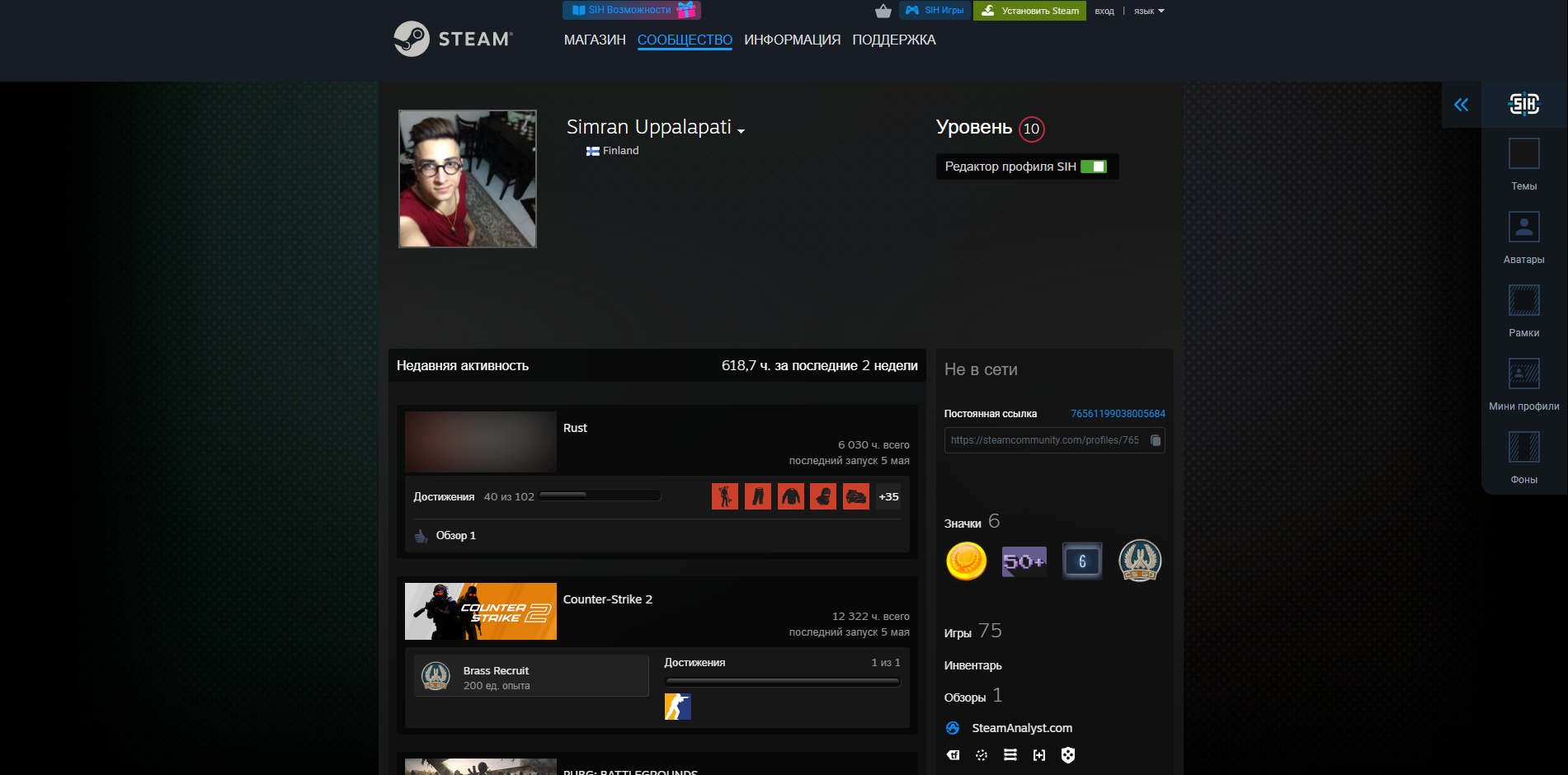The height and width of the screenshot is (775, 1568).
Task: Open the ИНФОРМАЦИЯ menu
Action: (x=792, y=40)
